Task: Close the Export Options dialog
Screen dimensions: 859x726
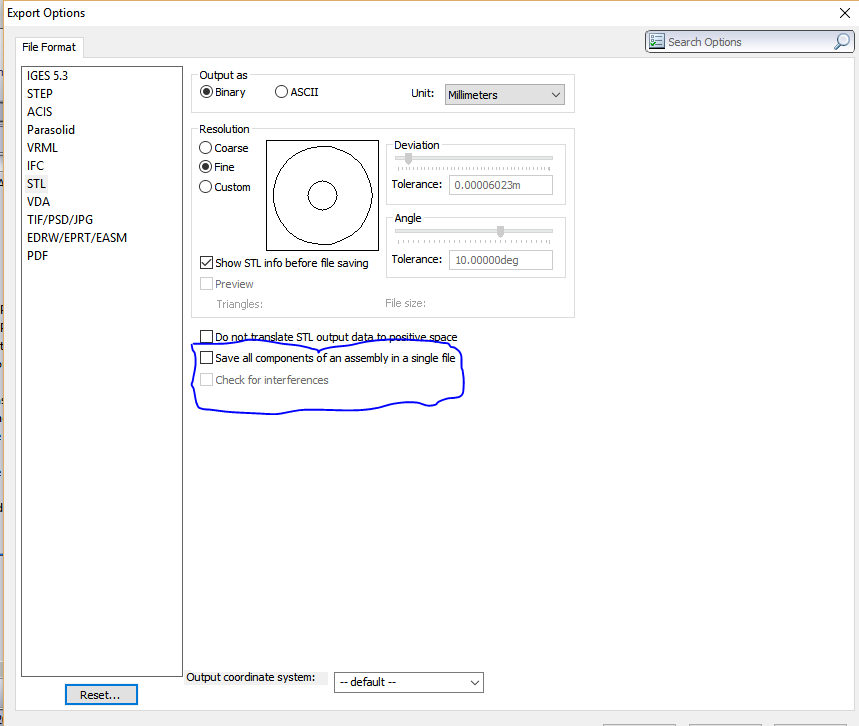Action: click(845, 13)
